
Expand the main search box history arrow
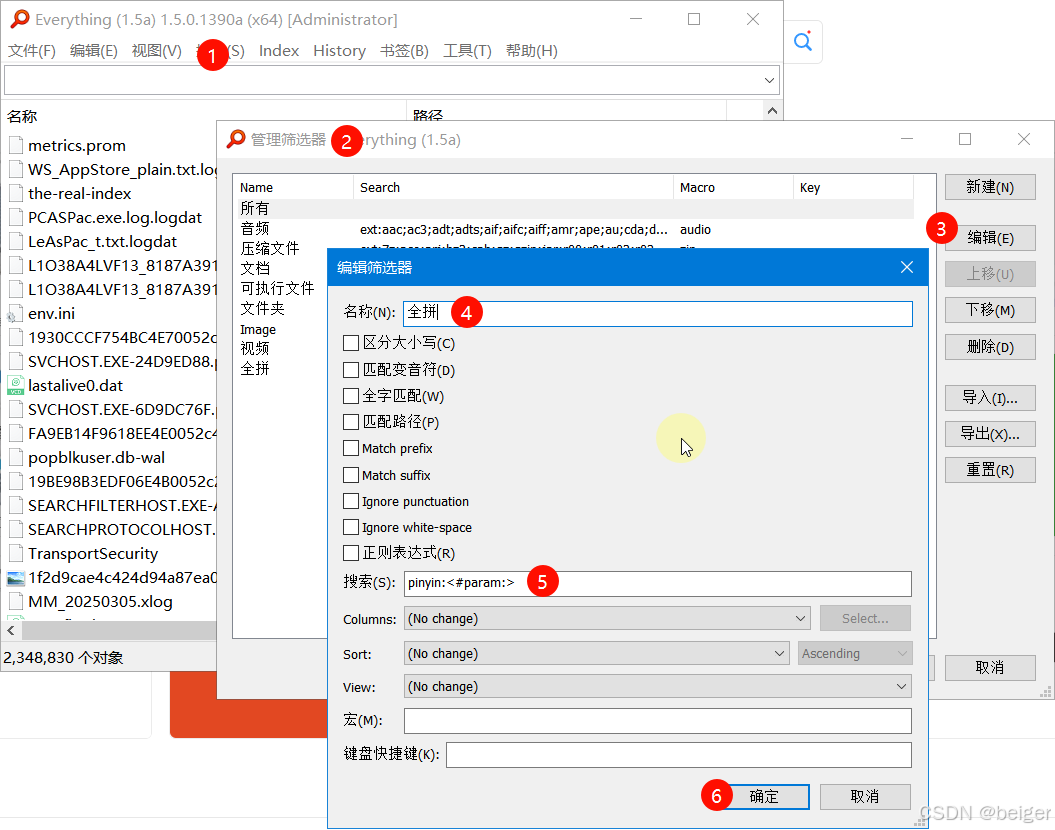770,80
